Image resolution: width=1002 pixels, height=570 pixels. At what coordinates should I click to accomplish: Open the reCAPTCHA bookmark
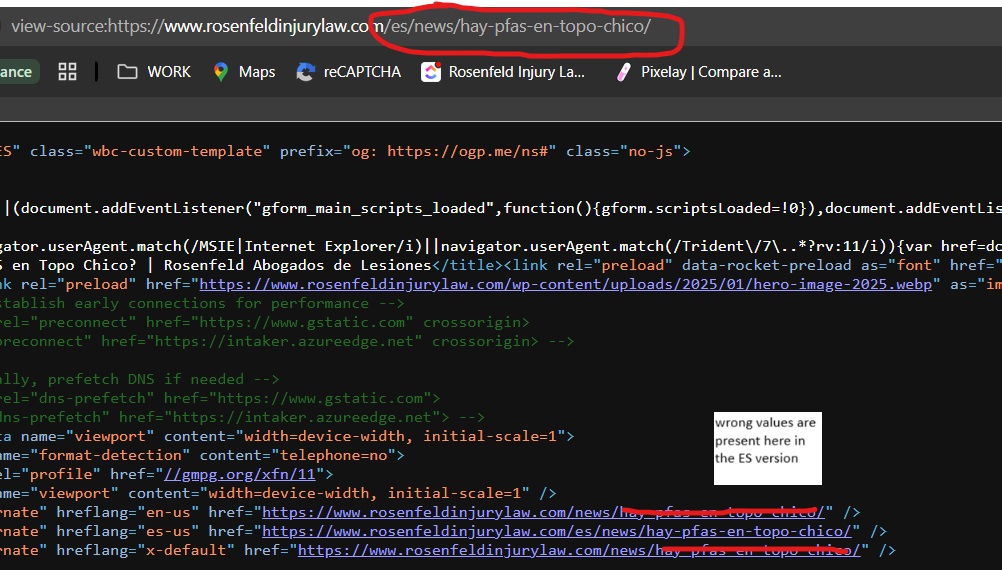(349, 72)
